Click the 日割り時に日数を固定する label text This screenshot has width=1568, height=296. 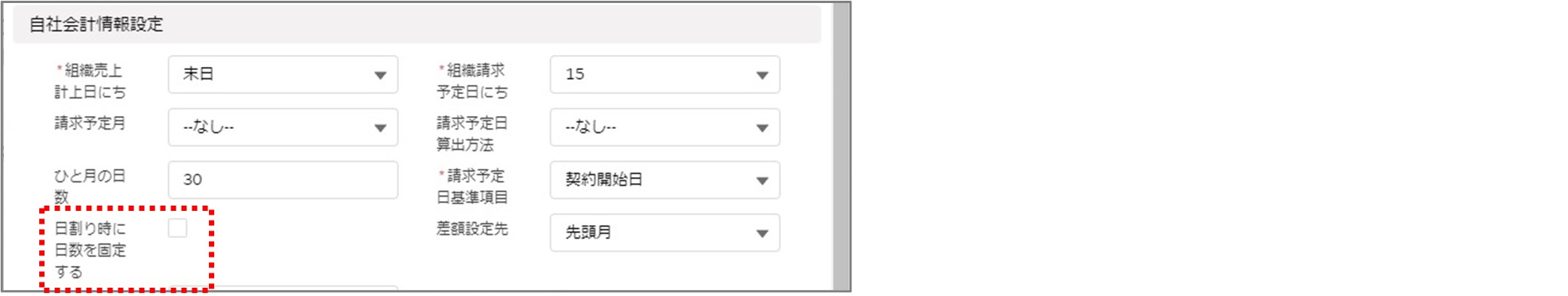pos(90,250)
